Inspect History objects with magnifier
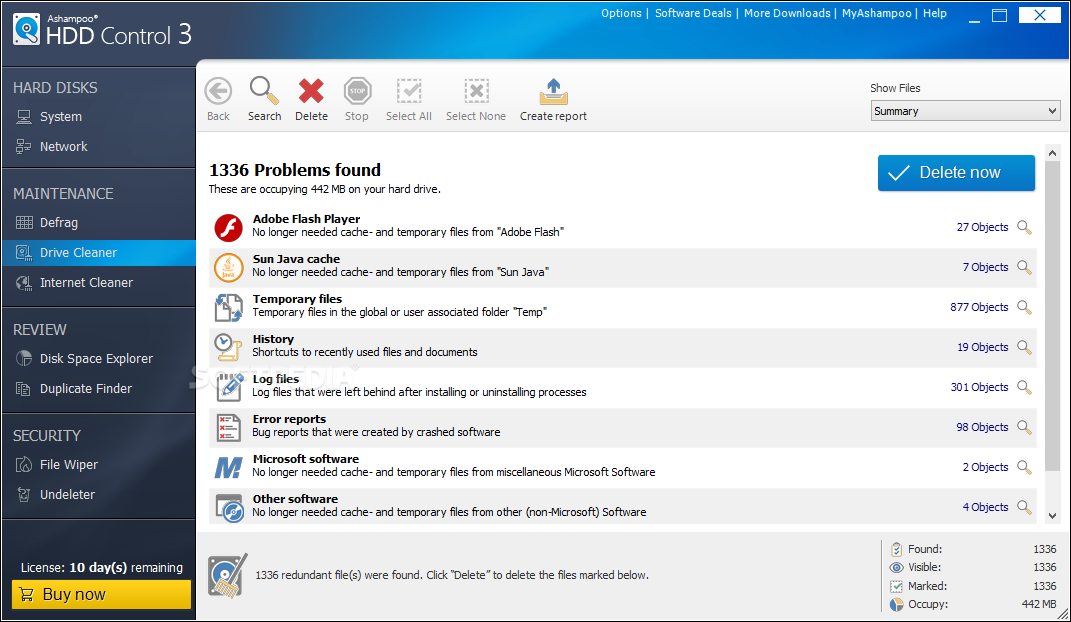Viewport: 1071px width, 622px height. (x=1024, y=348)
